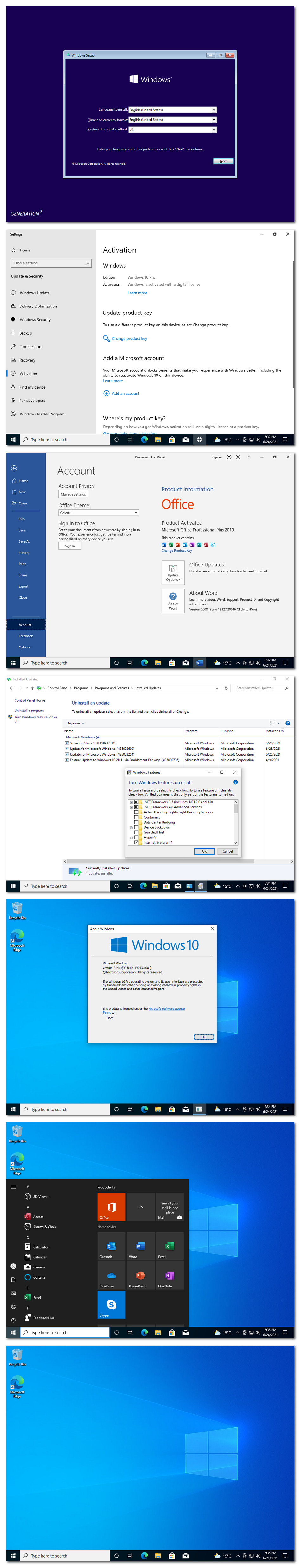This screenshot has height=1568, width=301.
Task: Click refresh icon in Installed Updates address bar
Action: click(226, 688)
